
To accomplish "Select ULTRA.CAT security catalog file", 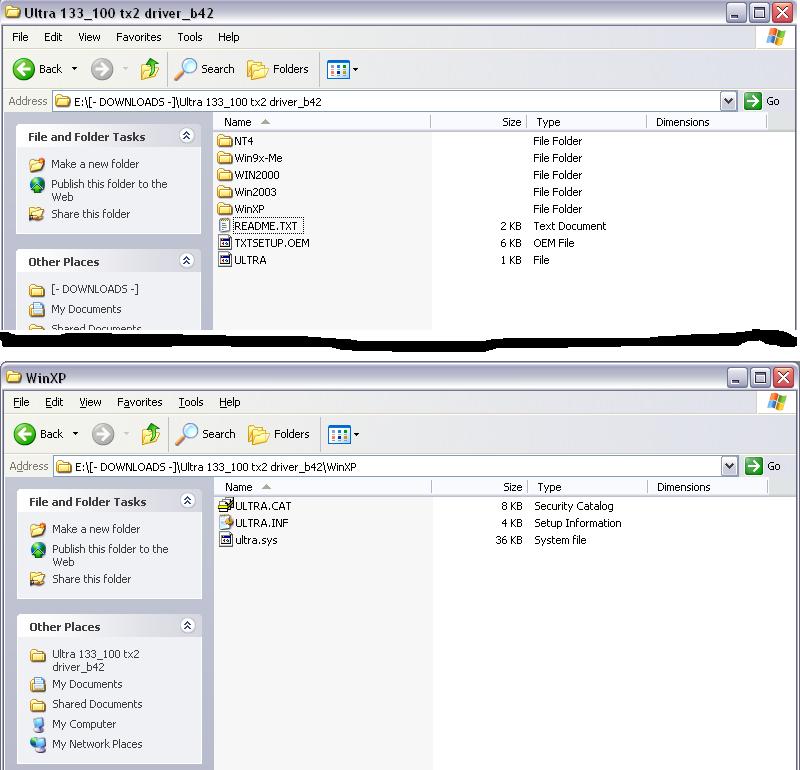I will [255, 506].
